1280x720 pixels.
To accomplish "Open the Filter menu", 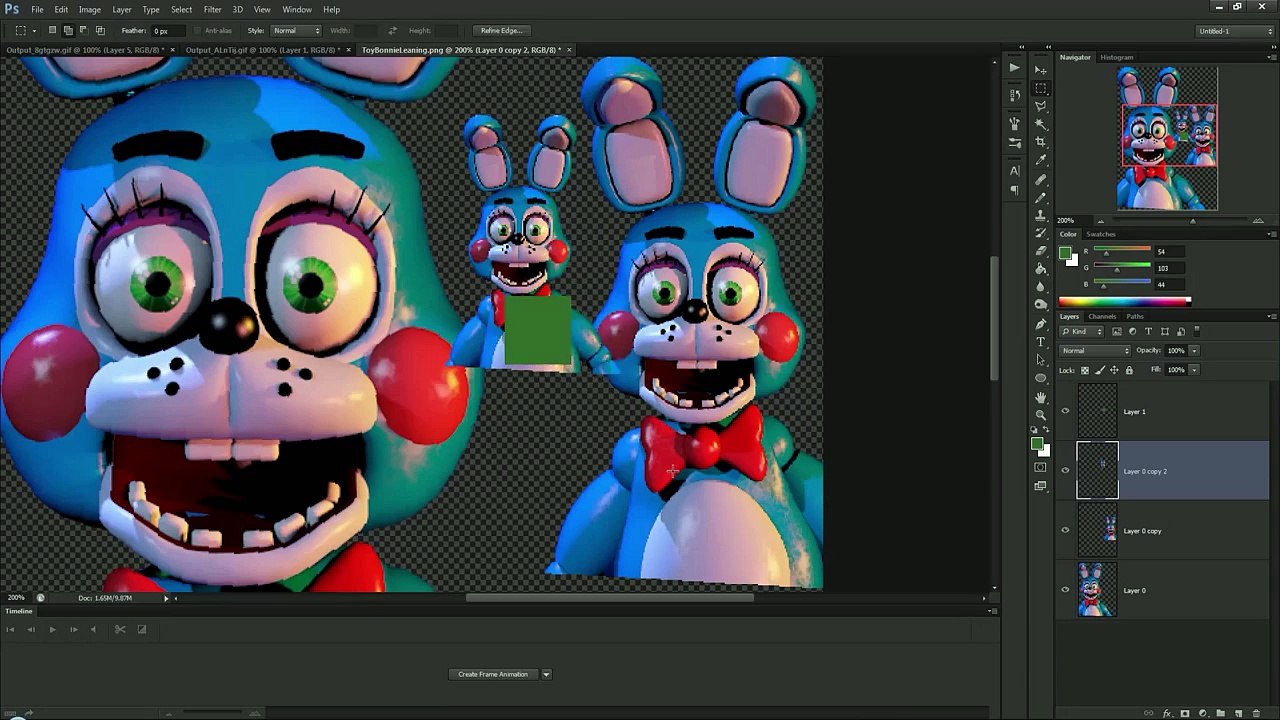I will coord(212,9).
